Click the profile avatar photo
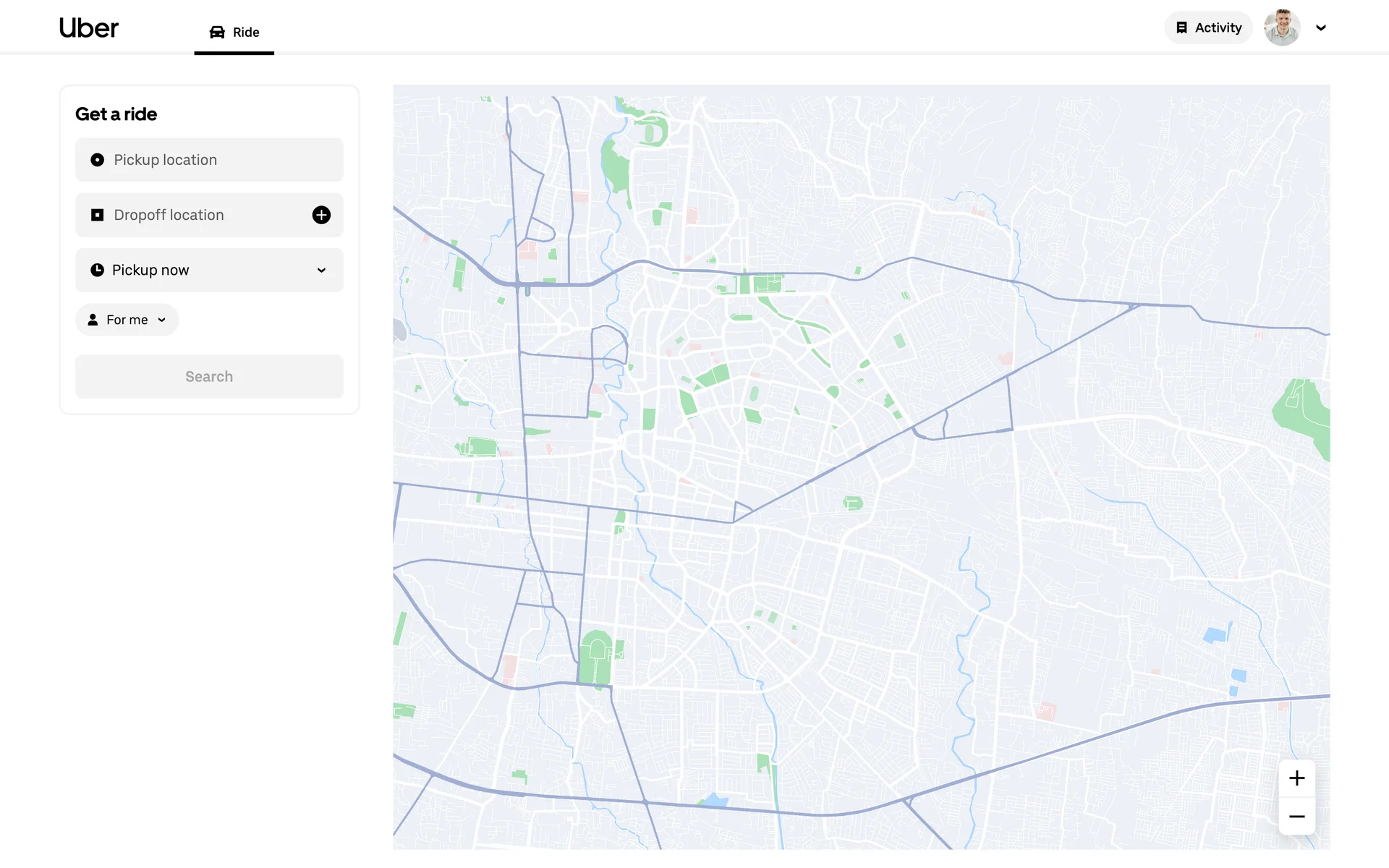This screenshot has width=1389, height=868. coord(1282,27)
